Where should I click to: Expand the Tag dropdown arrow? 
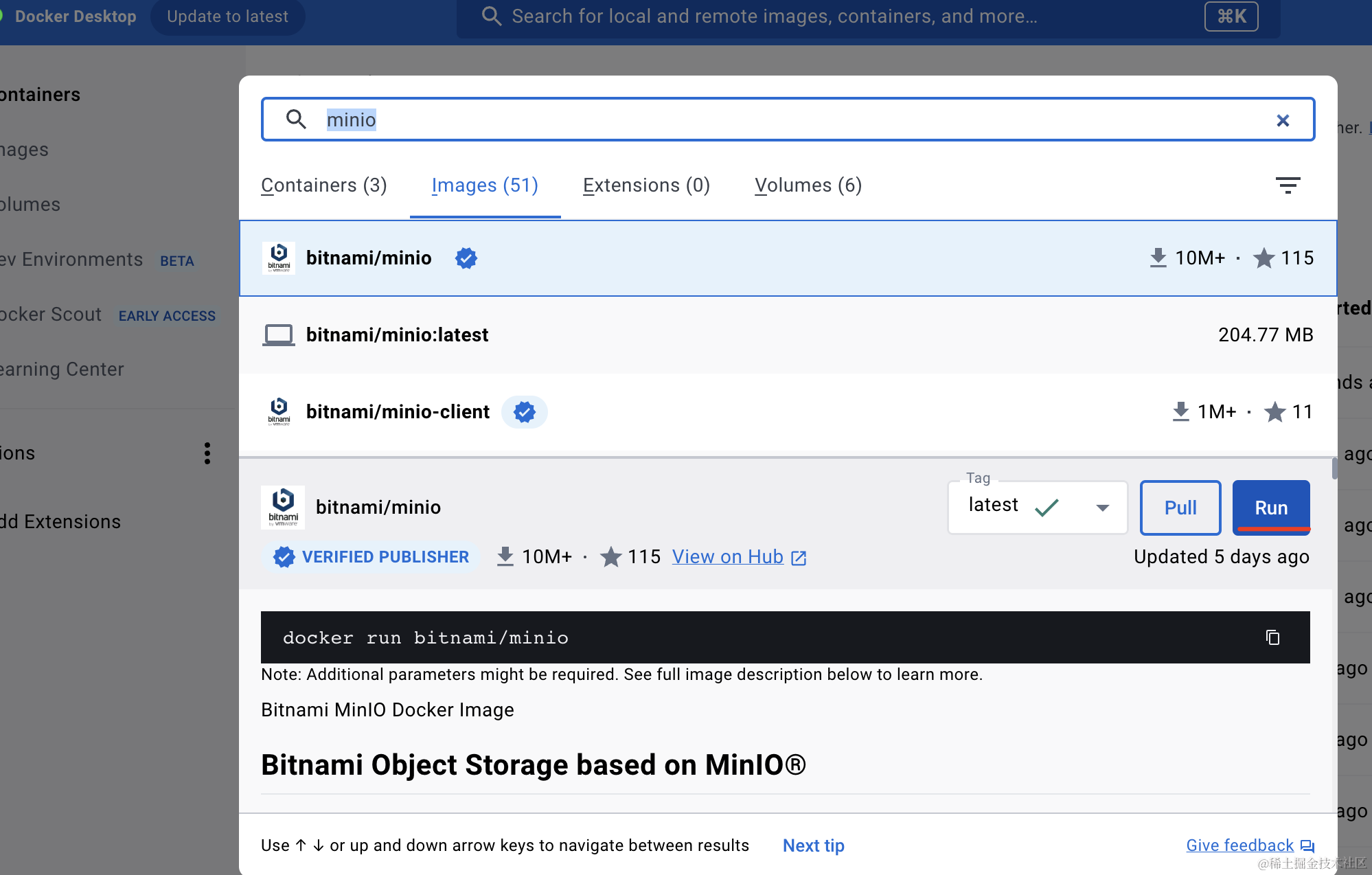(x=1102, y=508)
